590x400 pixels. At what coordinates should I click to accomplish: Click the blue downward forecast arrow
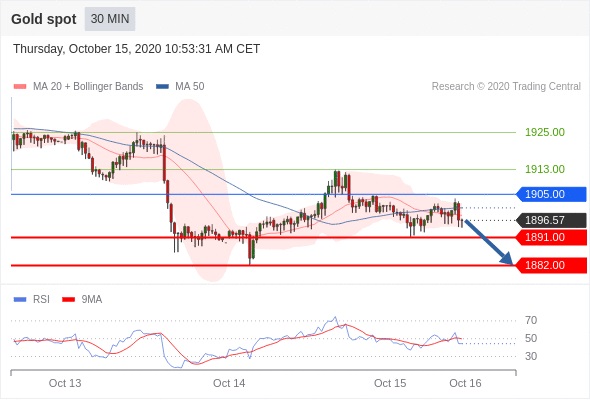489,243
